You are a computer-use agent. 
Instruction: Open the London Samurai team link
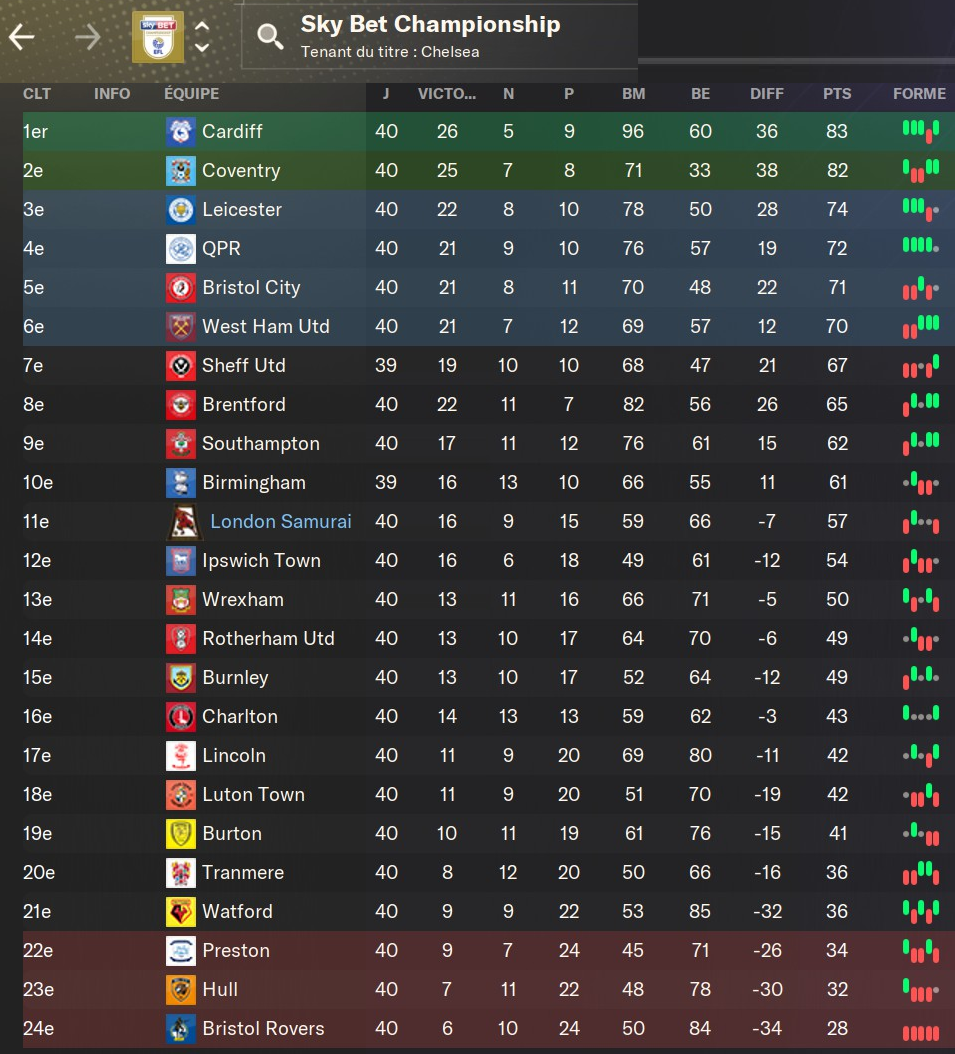pos(280,521)
